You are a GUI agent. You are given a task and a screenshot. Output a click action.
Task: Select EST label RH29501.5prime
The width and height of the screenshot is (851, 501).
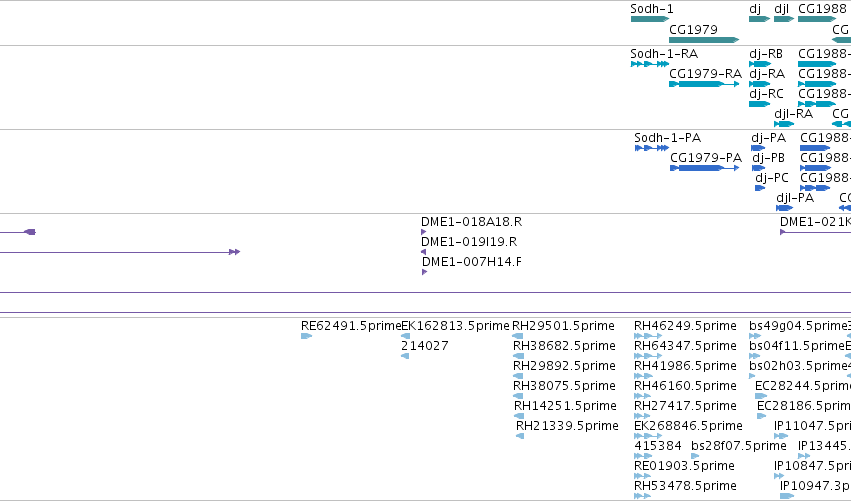pos(563,326)
